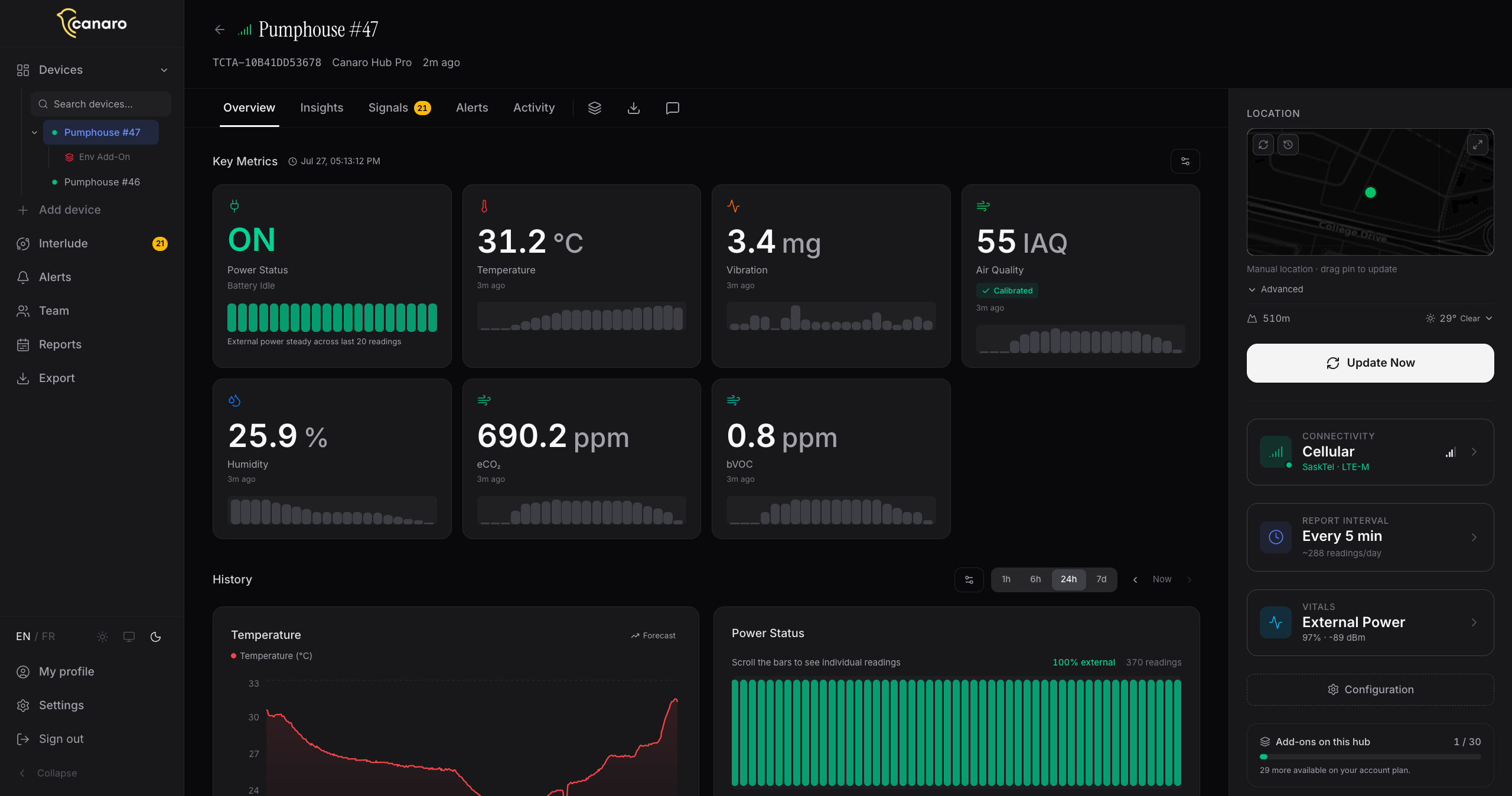Go back using the left arrow icon
Viewport: 1512px width, 796px height.
pyautogui.click(x=220, y=30)
